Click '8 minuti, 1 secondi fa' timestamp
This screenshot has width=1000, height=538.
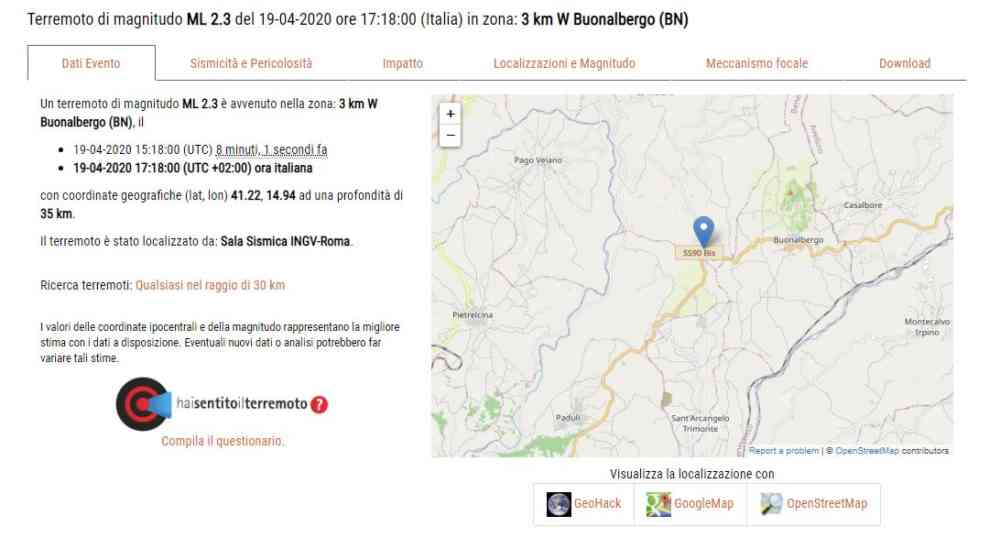[271, 150]
